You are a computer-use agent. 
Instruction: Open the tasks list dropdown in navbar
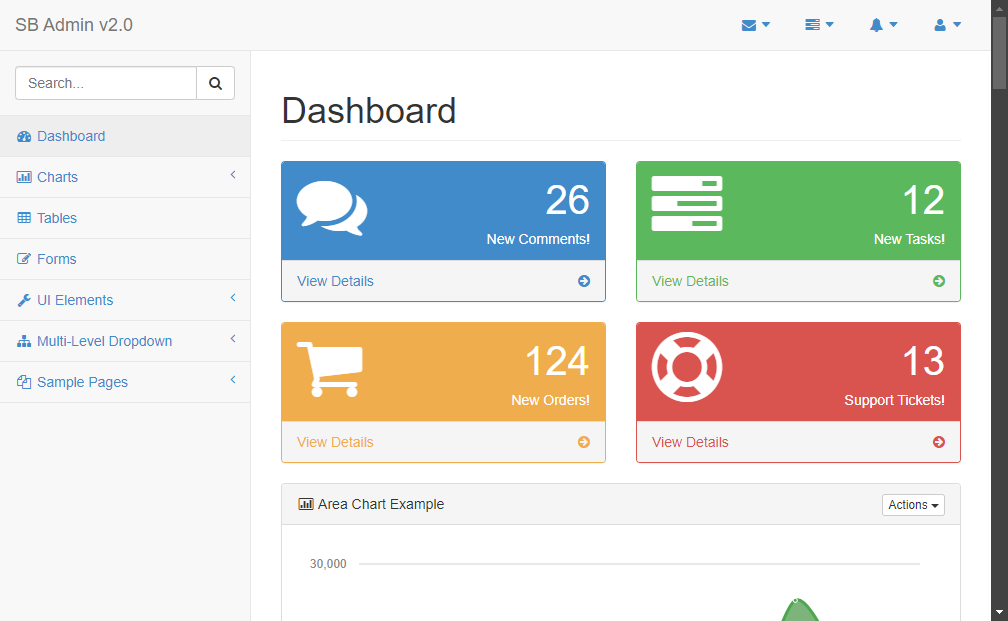(819, 25)
